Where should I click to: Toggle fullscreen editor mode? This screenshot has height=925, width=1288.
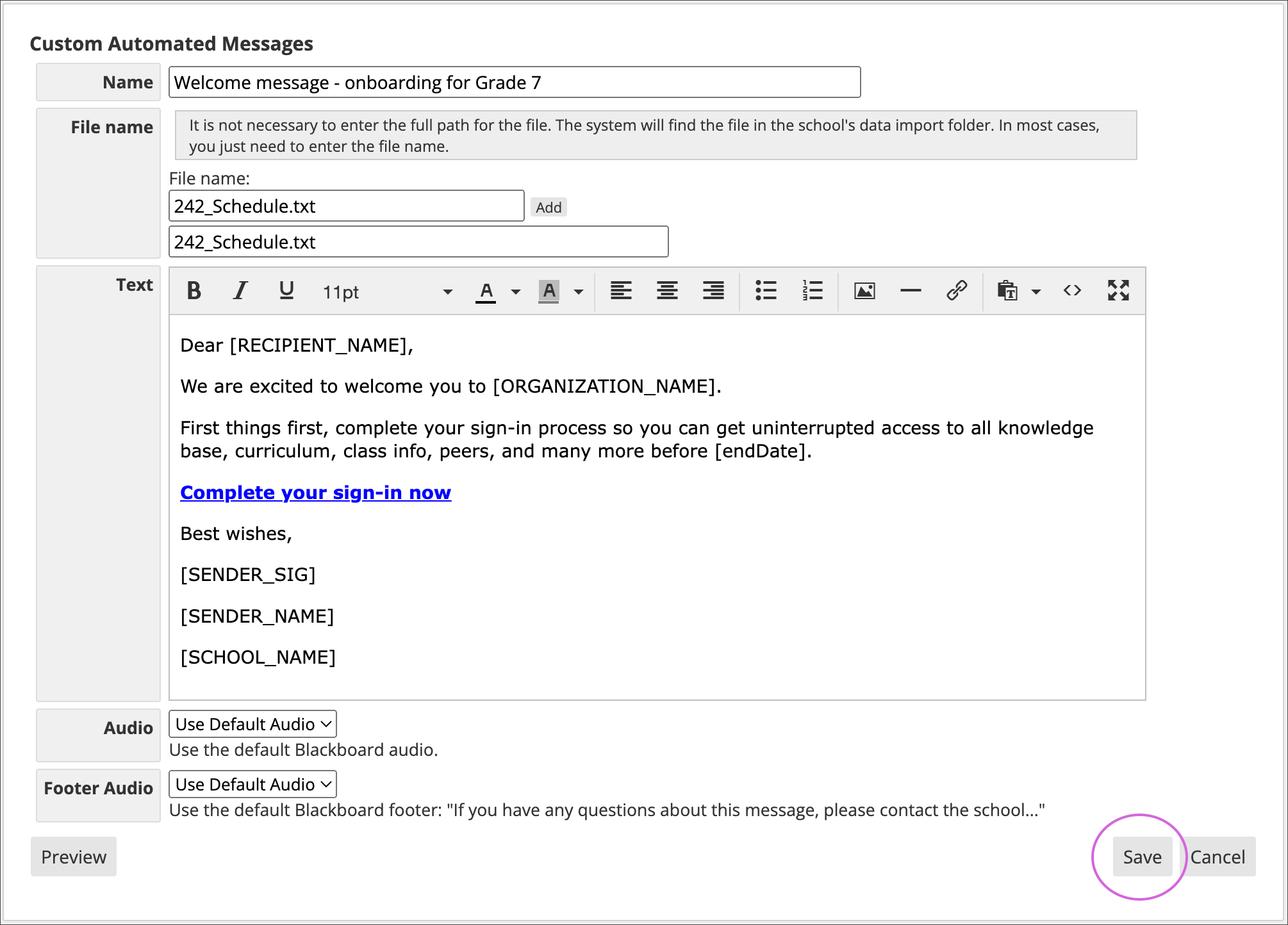1118,291
